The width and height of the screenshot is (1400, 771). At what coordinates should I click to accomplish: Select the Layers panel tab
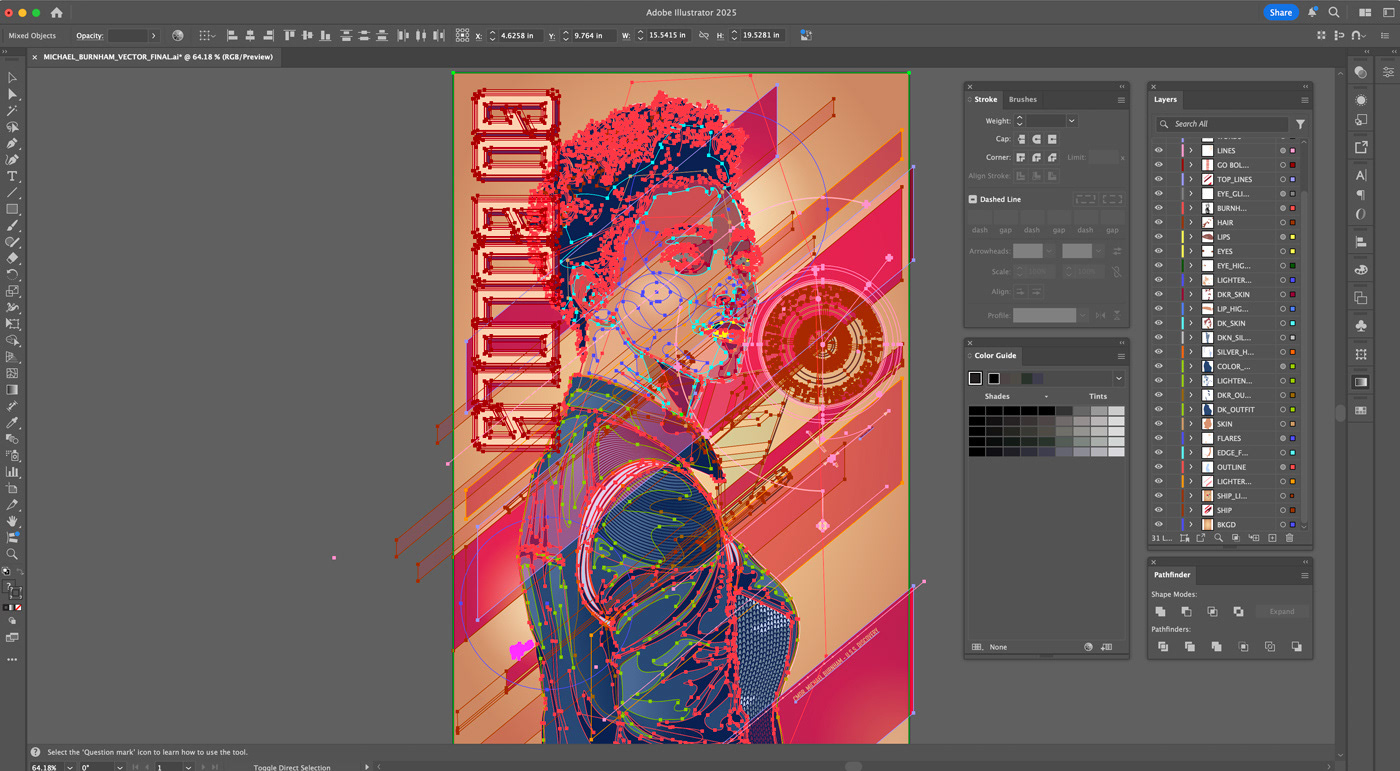[x=1165, y=99]
